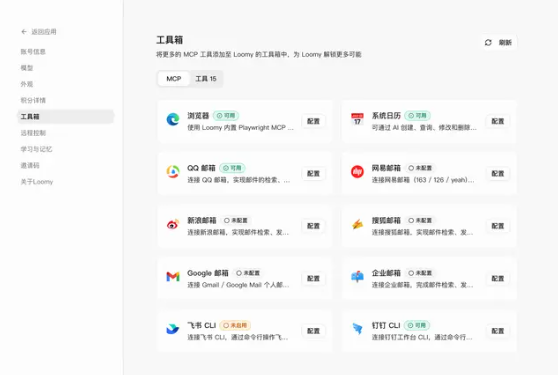Open 配置 for 系统日历
Viewport: 558px width, 375px height.
pos(498,121)
